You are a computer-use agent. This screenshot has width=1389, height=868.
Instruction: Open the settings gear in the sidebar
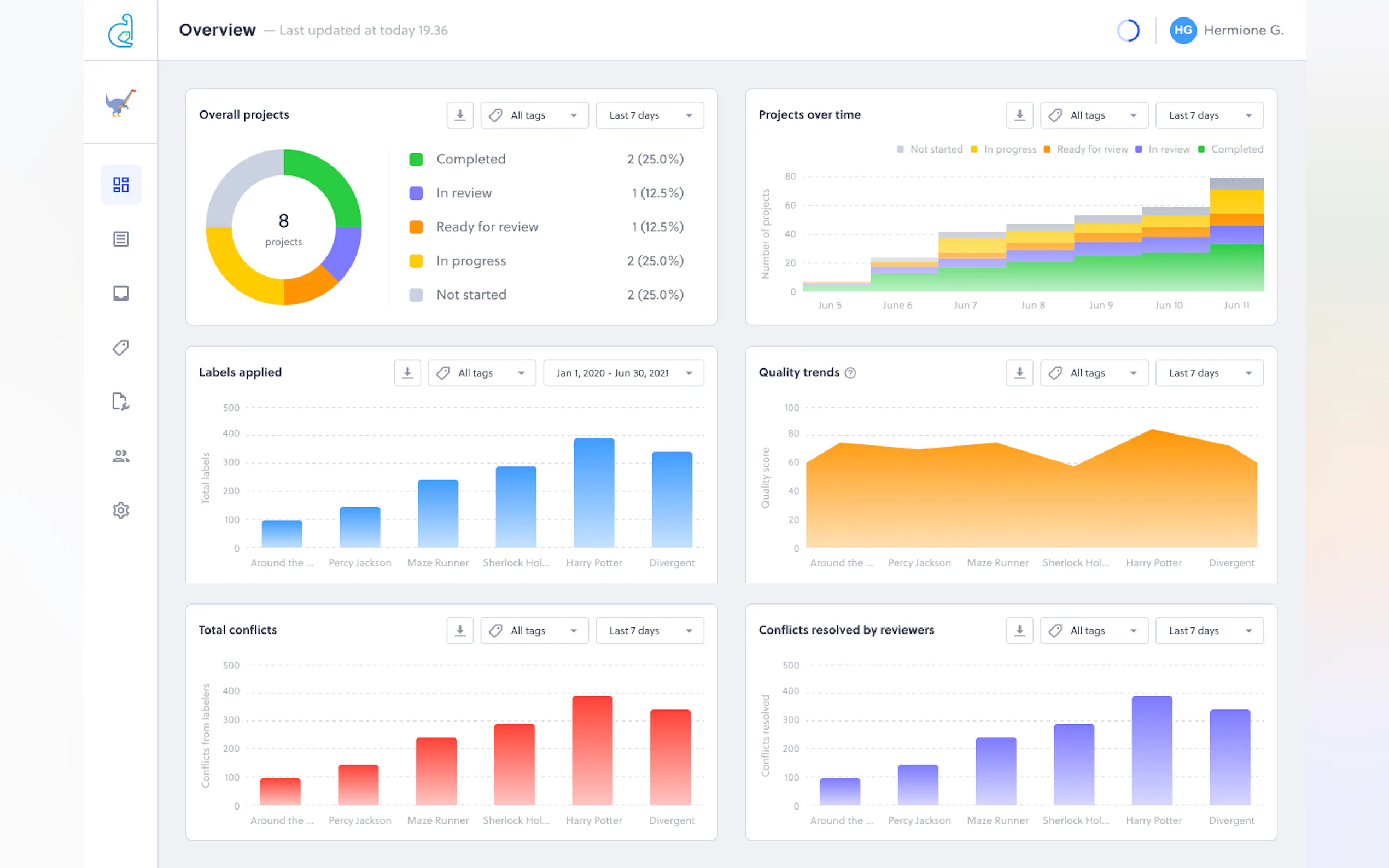point(121,510)
